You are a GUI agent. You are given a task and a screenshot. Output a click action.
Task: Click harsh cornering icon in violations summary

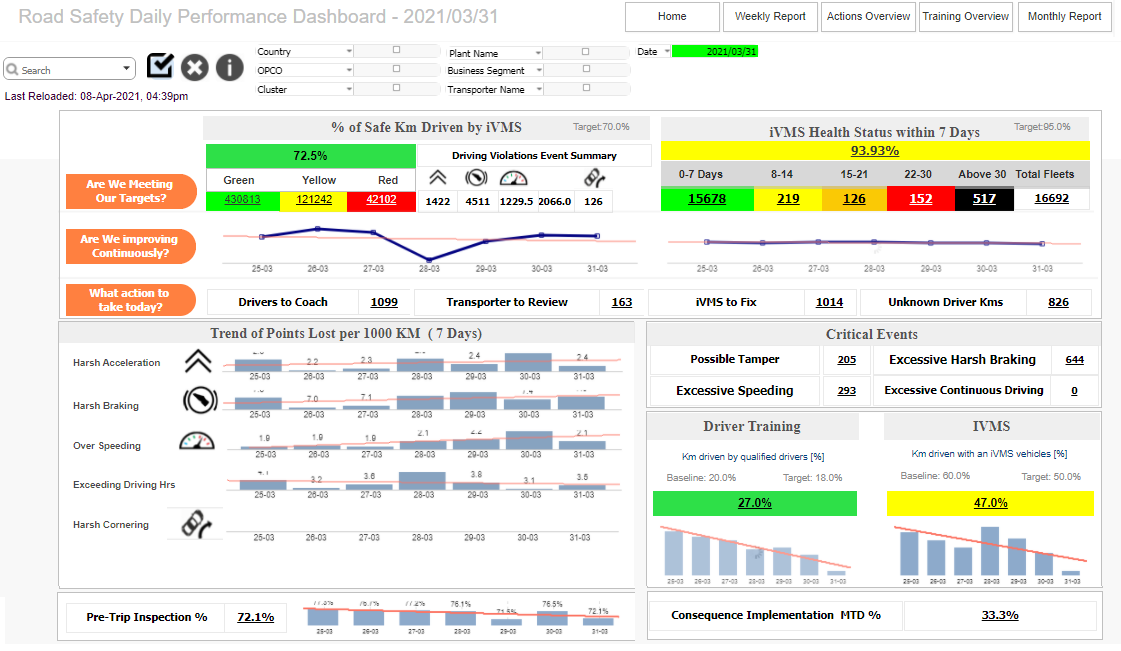tap(594, 178)
